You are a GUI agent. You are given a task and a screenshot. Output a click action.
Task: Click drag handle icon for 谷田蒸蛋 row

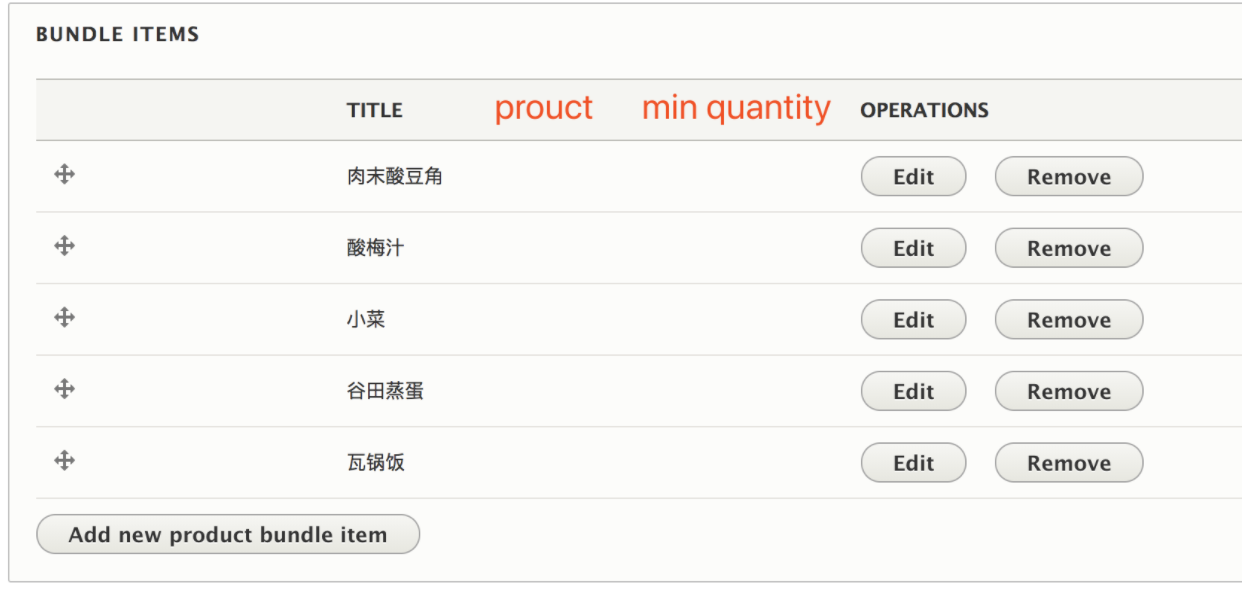pos(65,389)
